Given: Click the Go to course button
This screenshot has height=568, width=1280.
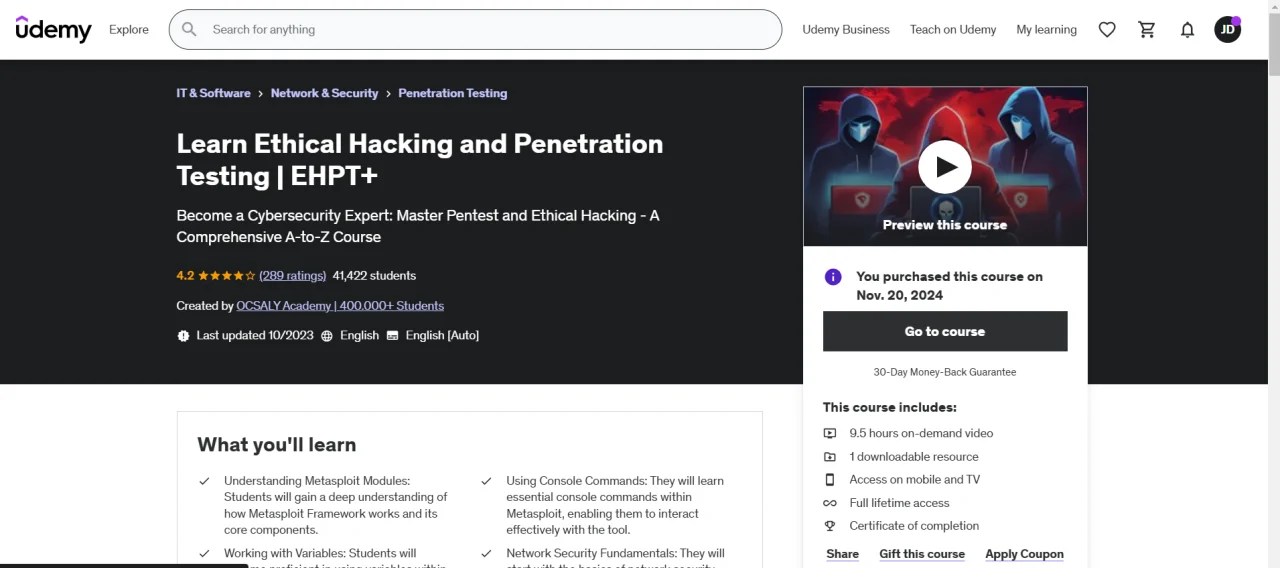Looking at the screenshot, I should [x=945, y=331].
